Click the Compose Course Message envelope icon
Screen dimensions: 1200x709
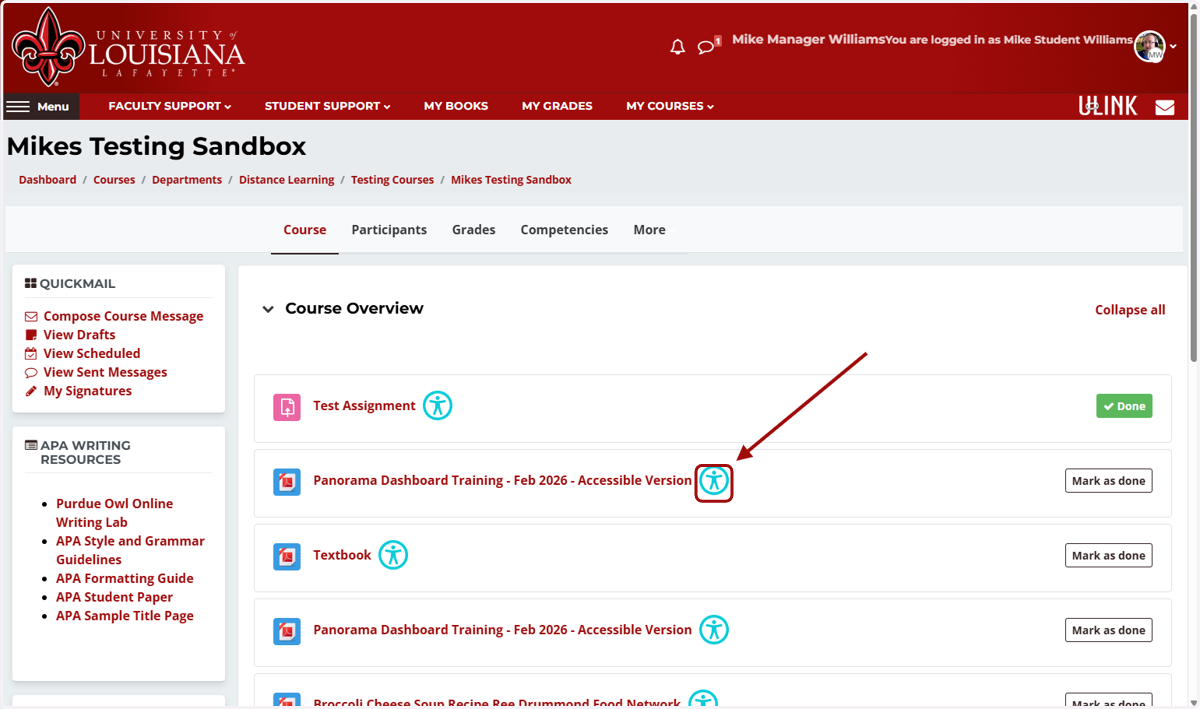pyautogui.click(x=31, y=316)
